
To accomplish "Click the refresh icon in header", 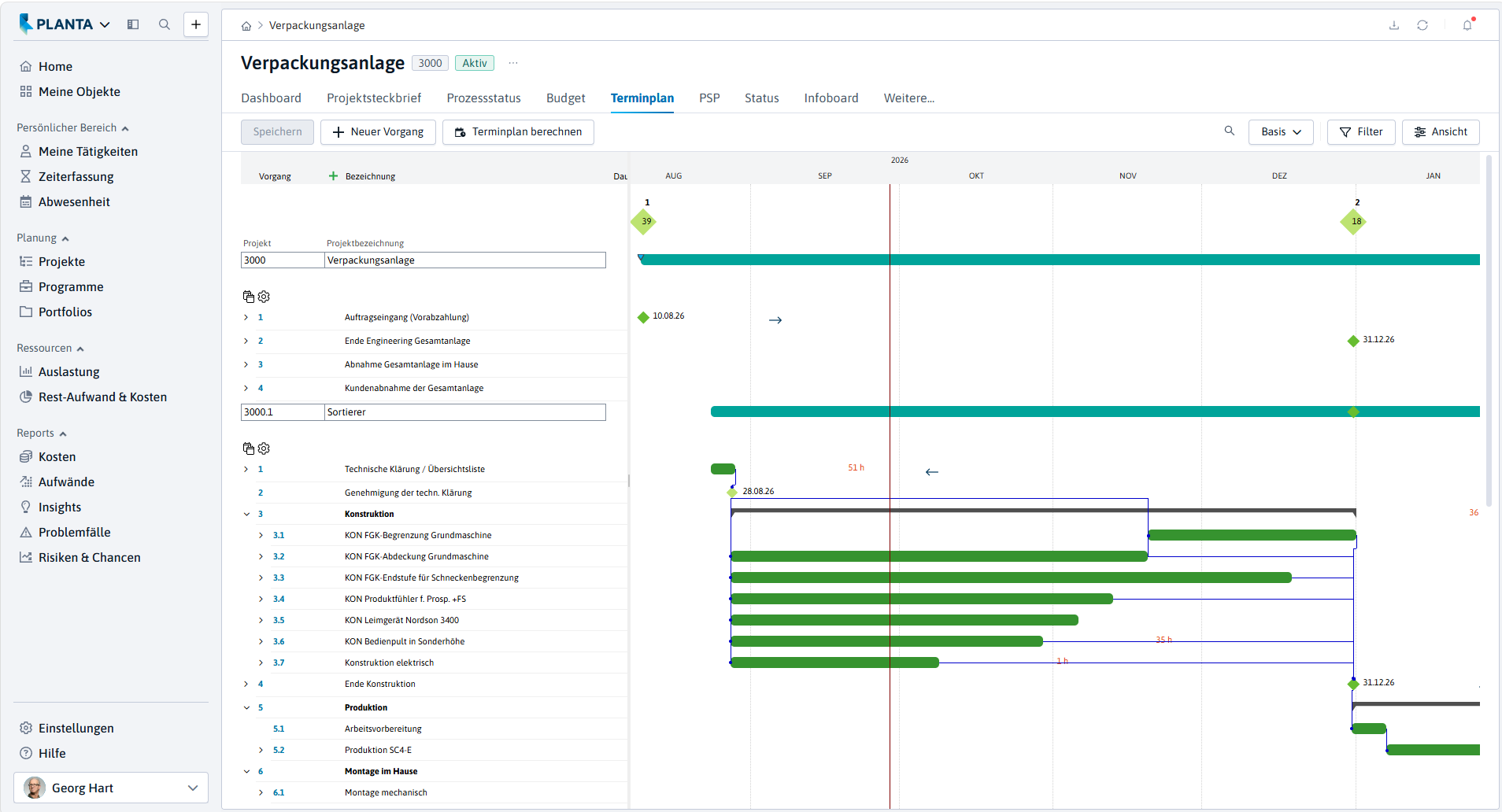I will [x=1422, y=25].
